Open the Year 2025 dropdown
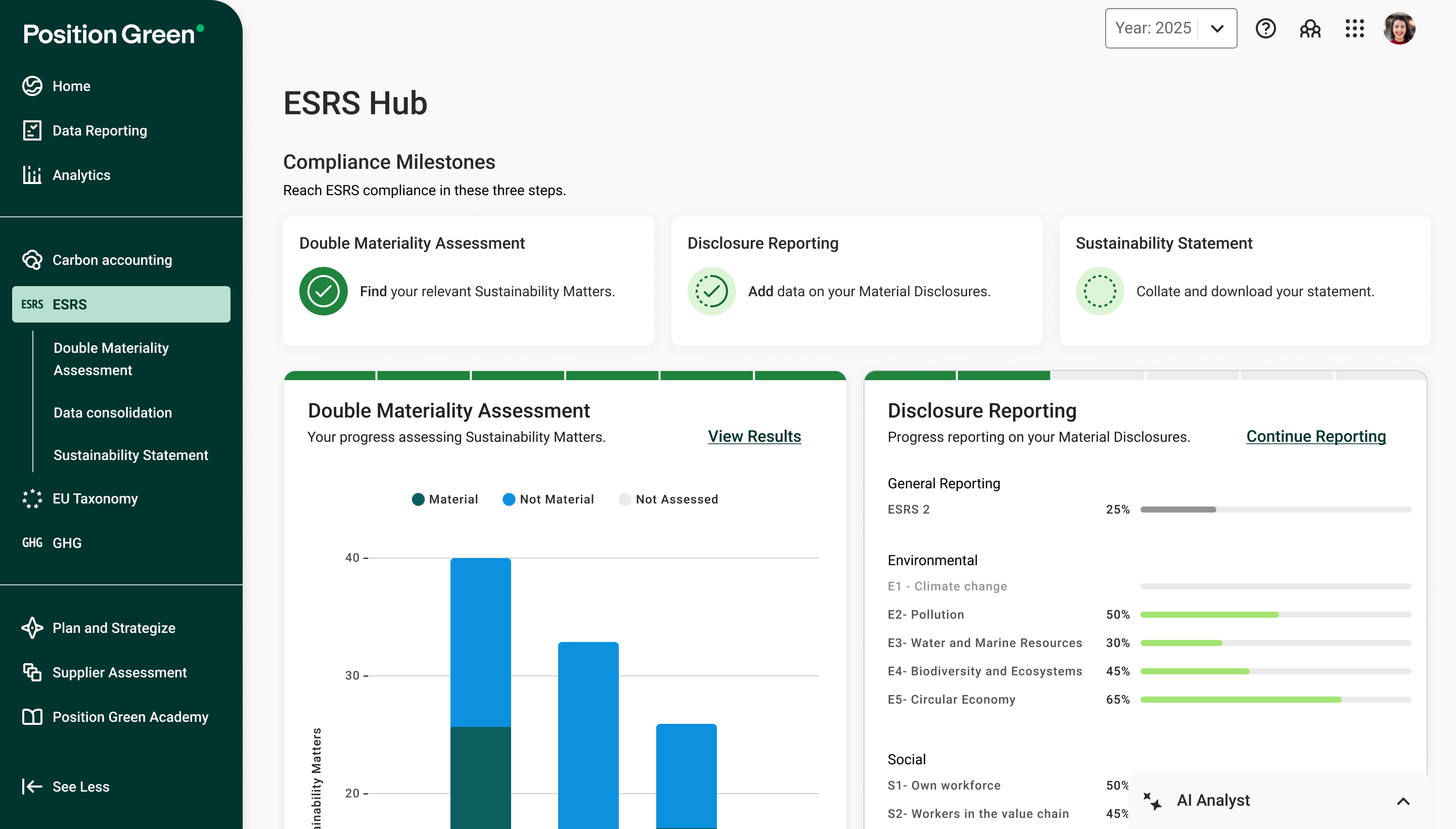1456x829 pixels. click(1170, 28)
